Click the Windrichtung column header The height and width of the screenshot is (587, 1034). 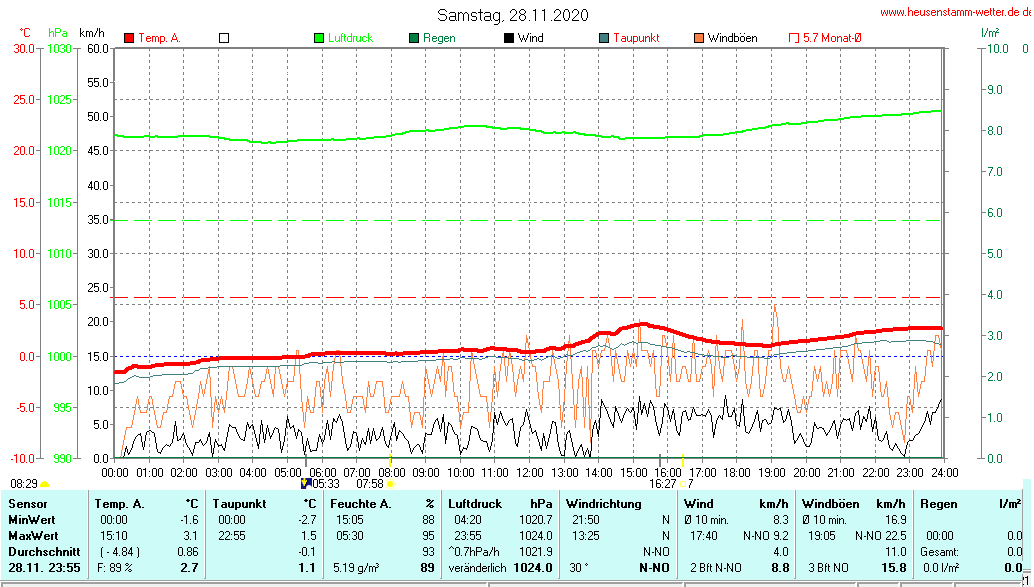point(603,504)
